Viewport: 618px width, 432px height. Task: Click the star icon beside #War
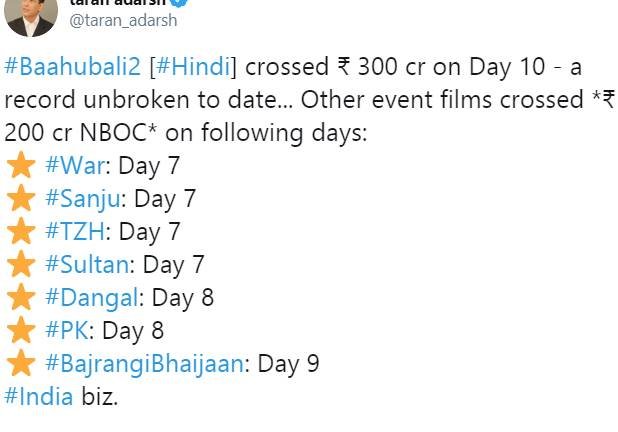point(21,166)
